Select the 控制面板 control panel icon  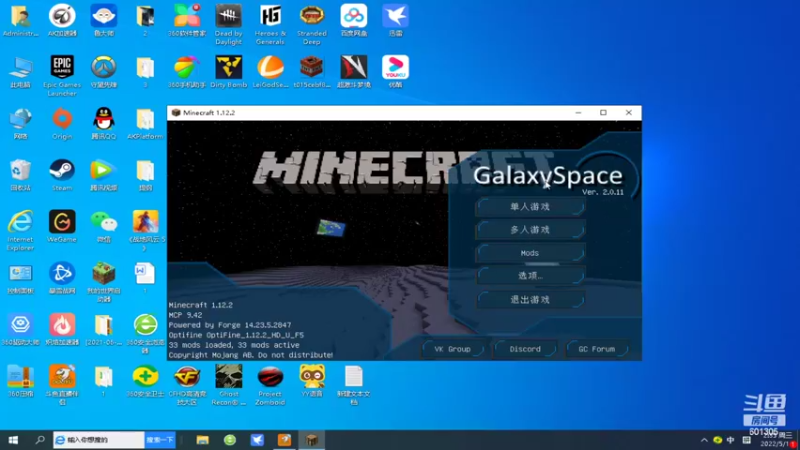[20, 279]
